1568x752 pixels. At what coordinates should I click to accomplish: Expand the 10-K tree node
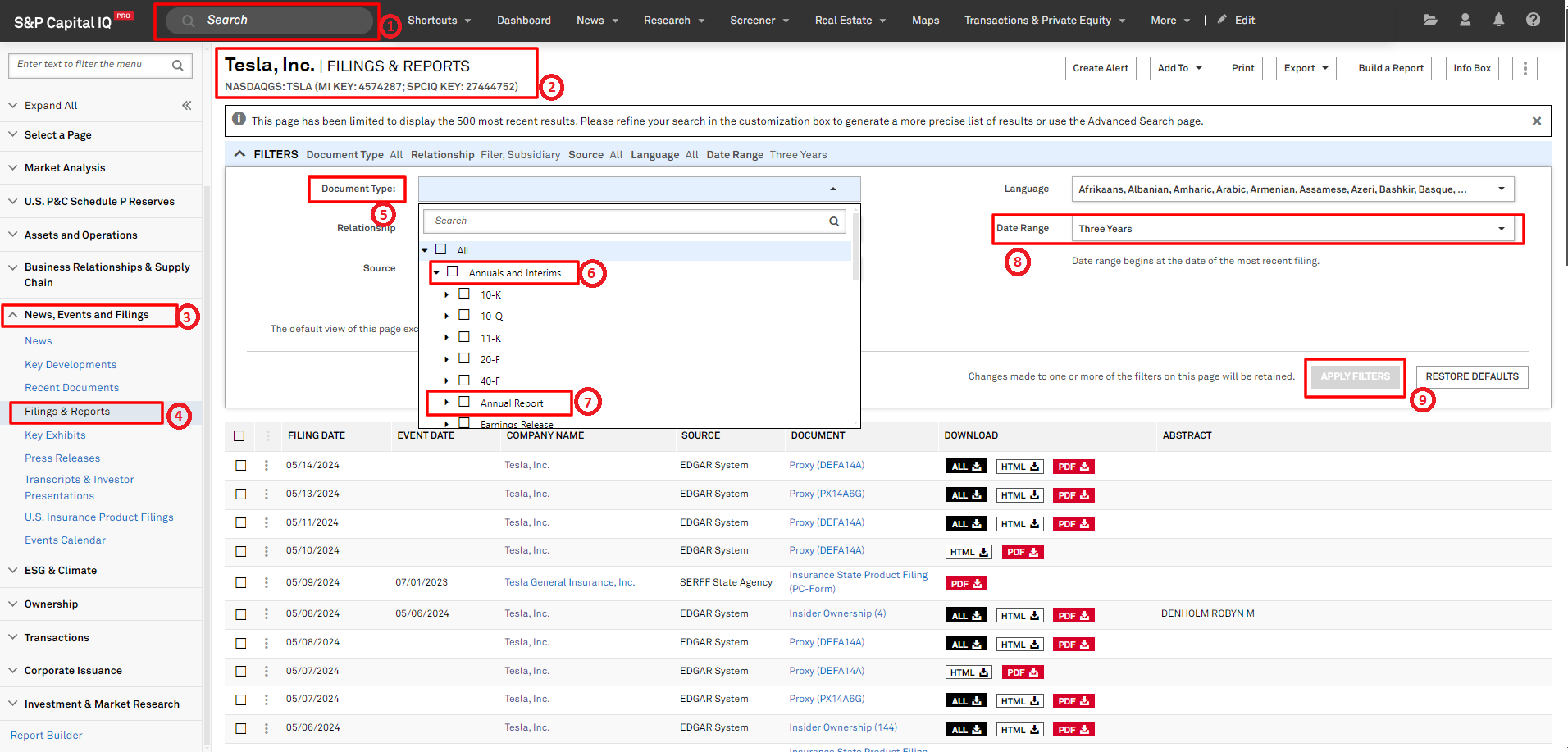pos(446,294)
